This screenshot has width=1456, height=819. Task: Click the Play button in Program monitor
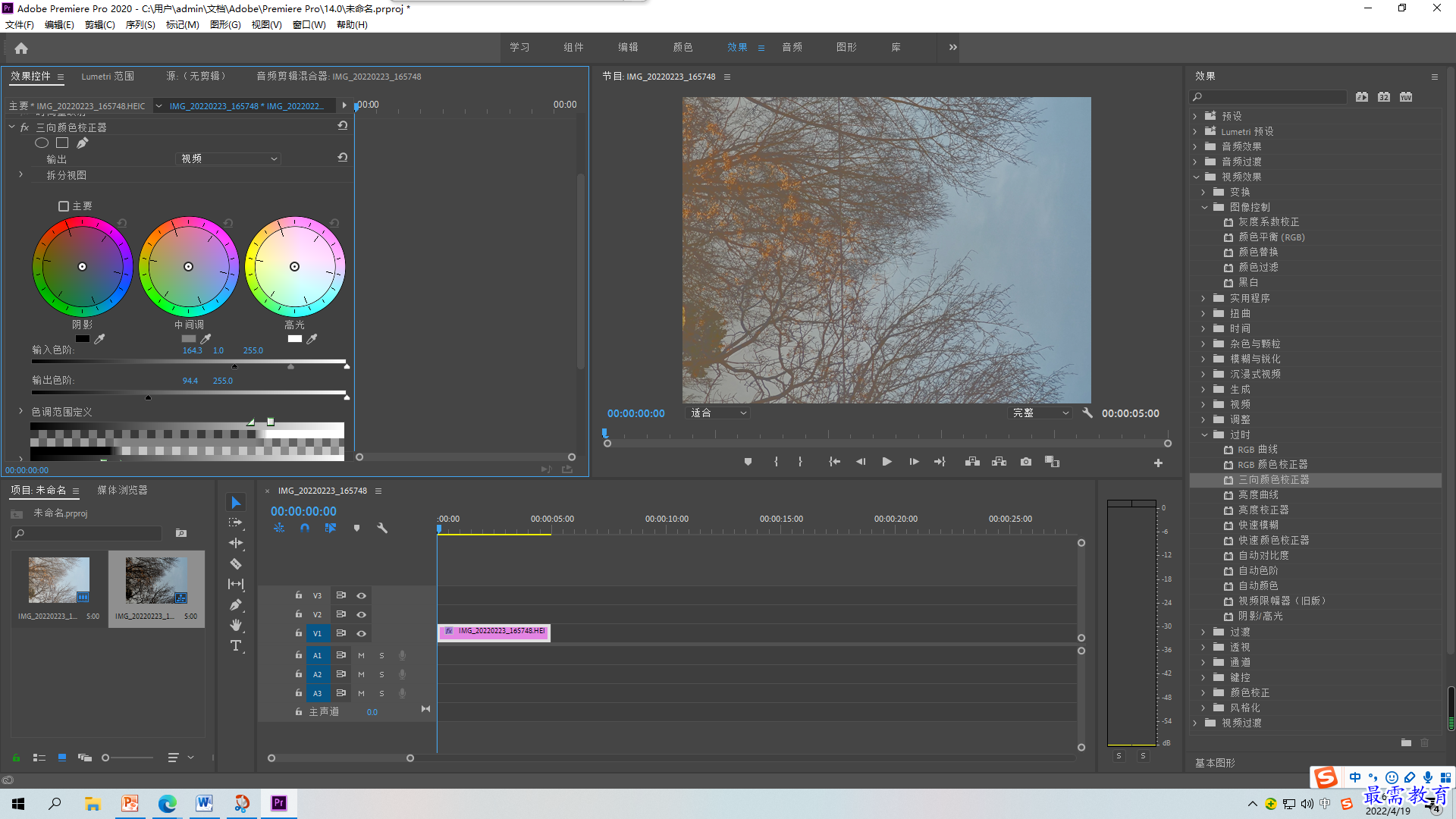[886, 462]
